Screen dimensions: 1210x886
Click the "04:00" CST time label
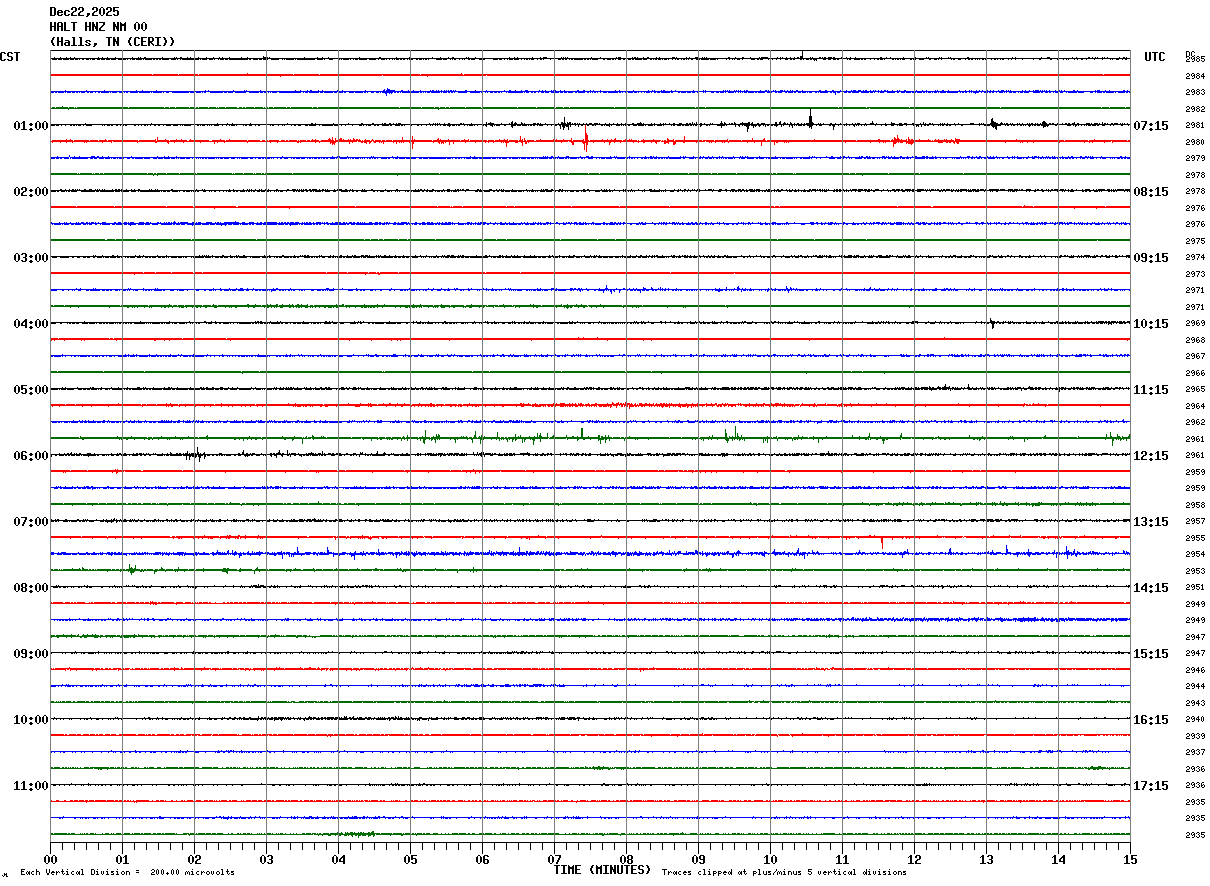pos(31,324)
